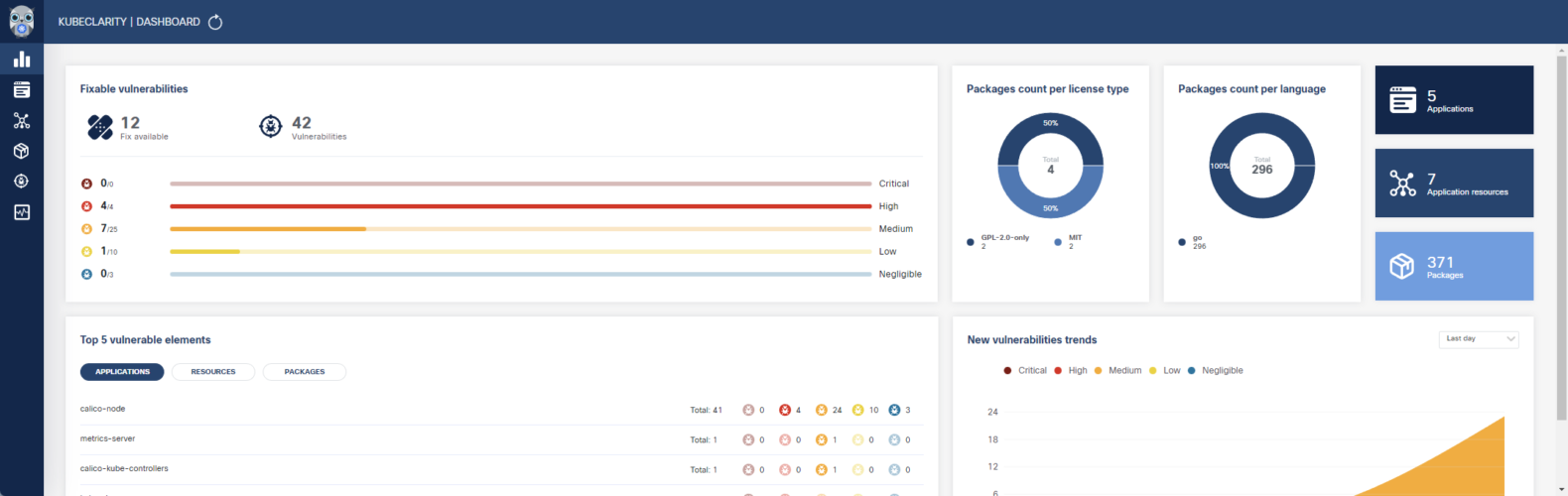
Task: Open Packages cube sidebar icon
Action: pyautogui.click(x=21, y=151)
